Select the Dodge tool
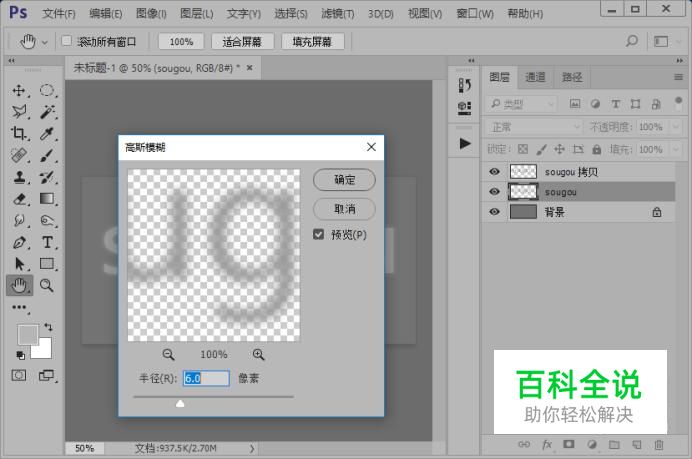The image size is (692, 459). (x=46, y=220)
